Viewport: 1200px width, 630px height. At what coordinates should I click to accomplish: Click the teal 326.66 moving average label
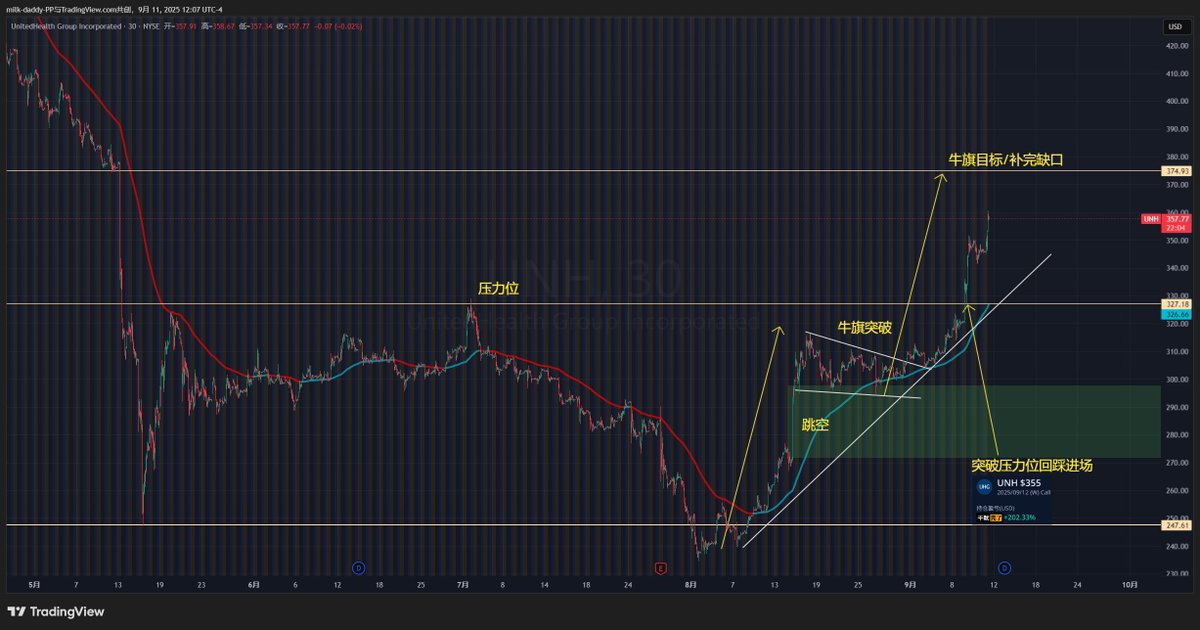1177,314
